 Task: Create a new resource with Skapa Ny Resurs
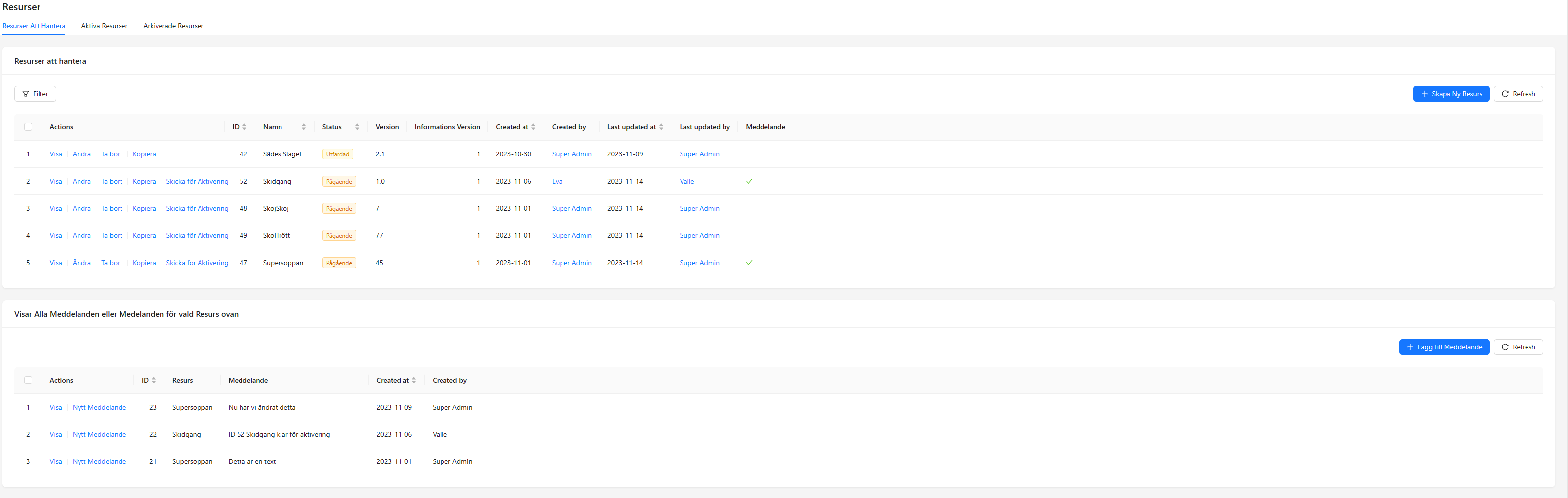click(x=1451, y=94)
